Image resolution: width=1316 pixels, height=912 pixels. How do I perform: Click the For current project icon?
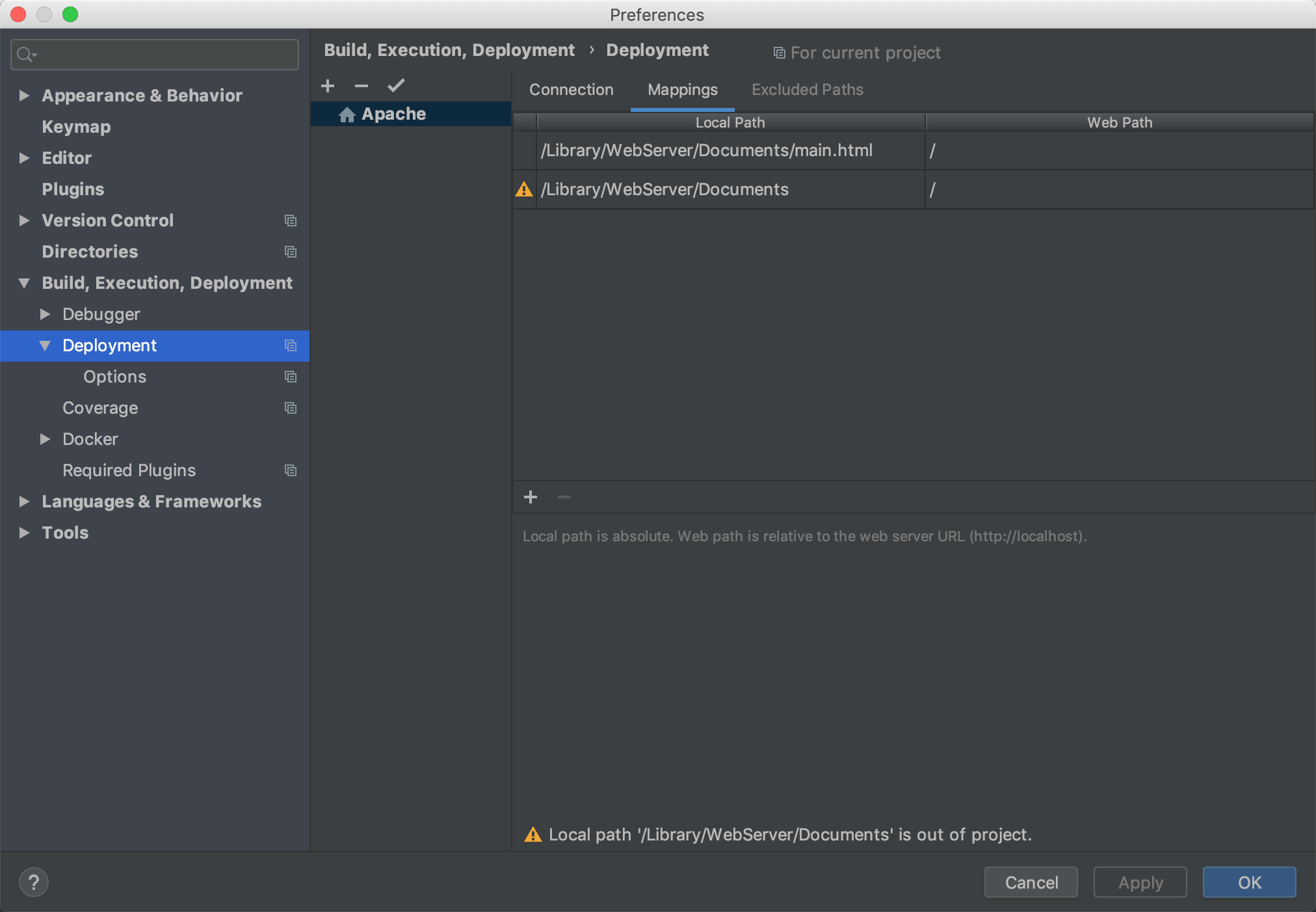779,52
